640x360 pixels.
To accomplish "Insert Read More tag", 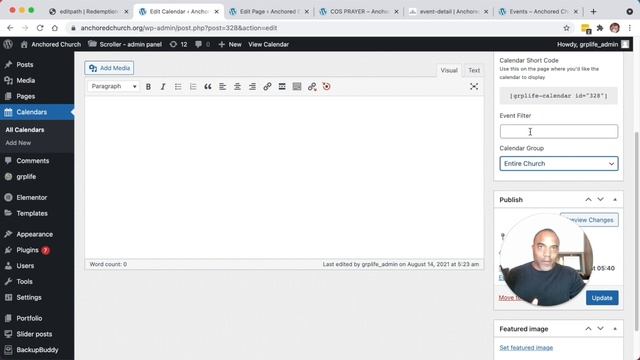I will click(x=282, y=87).
